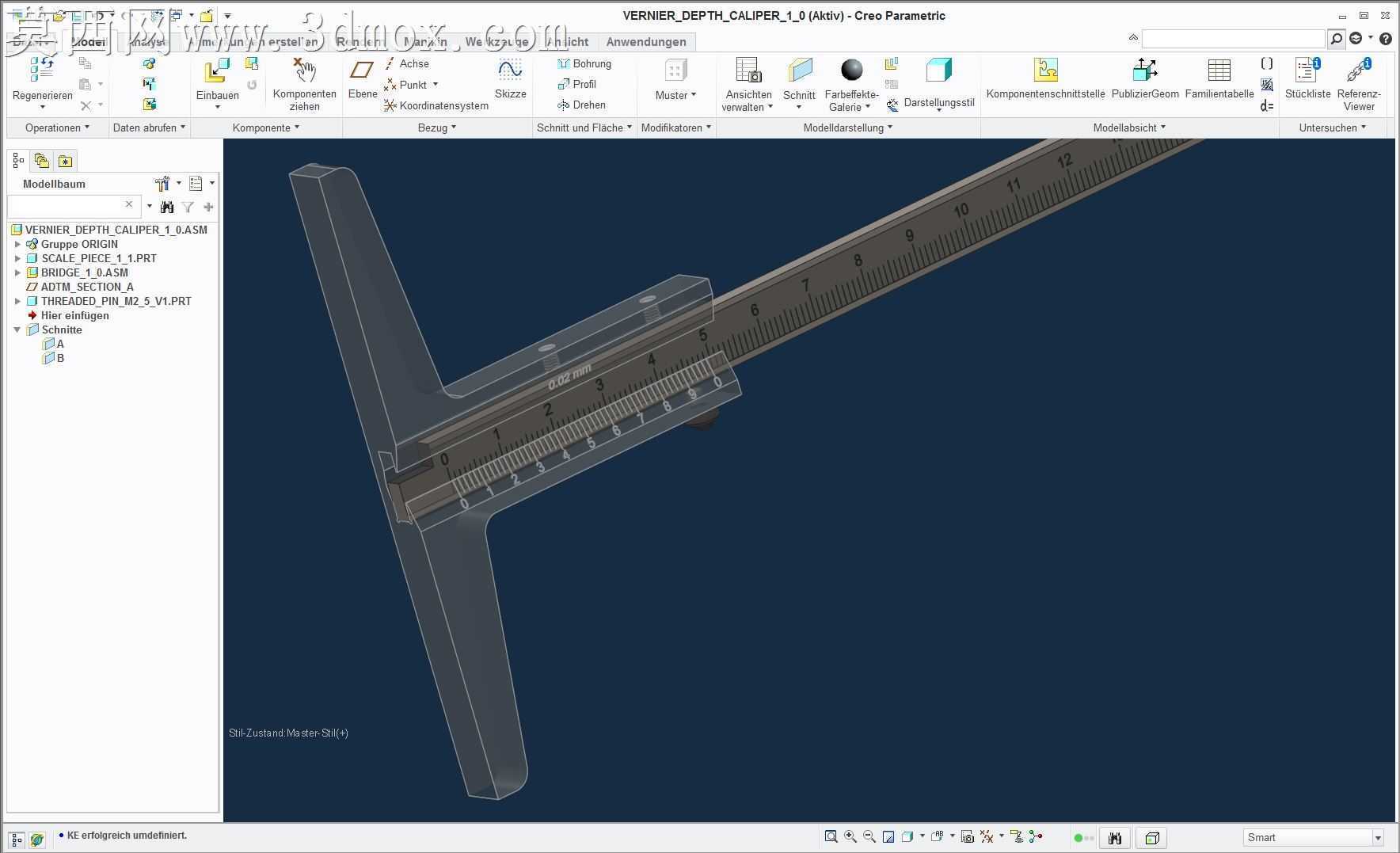Viewport: 1400px width, 853px height.
Task: Click the Regenerieren icon
Action: point(42,70)
